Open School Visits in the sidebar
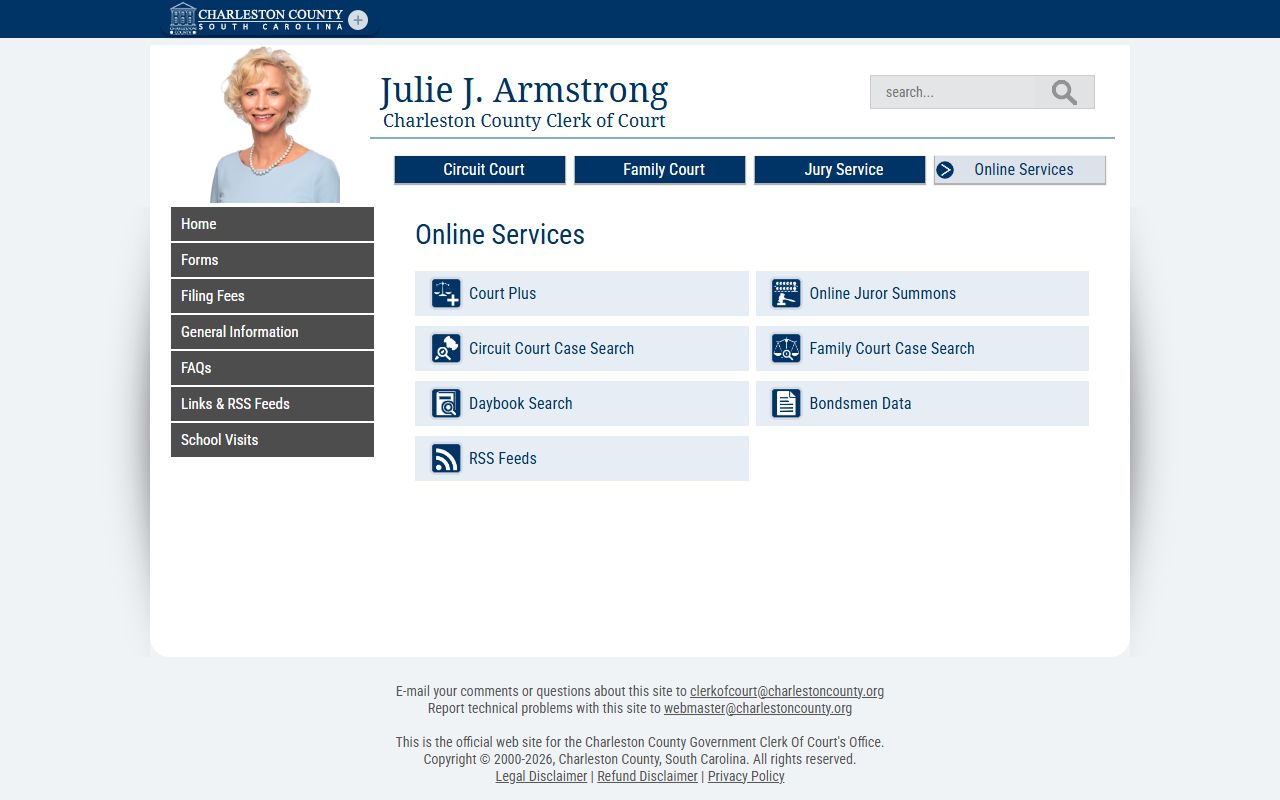Image resolution: width=1280 pixels, height=800 pixels. point(272,440)
